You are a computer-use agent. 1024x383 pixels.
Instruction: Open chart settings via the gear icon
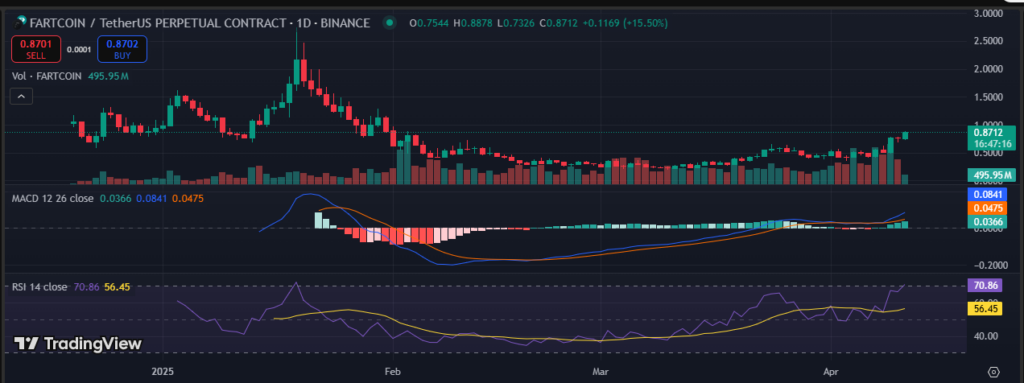pyautogui.click(x=993, y=371)
